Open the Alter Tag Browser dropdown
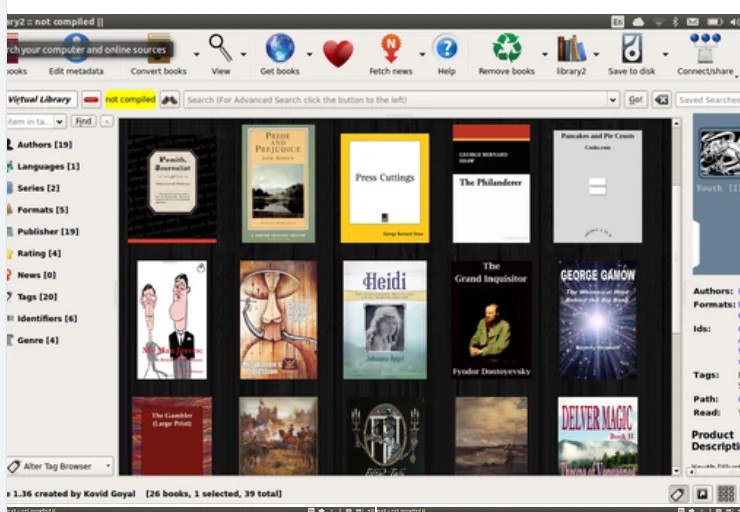 60,466
